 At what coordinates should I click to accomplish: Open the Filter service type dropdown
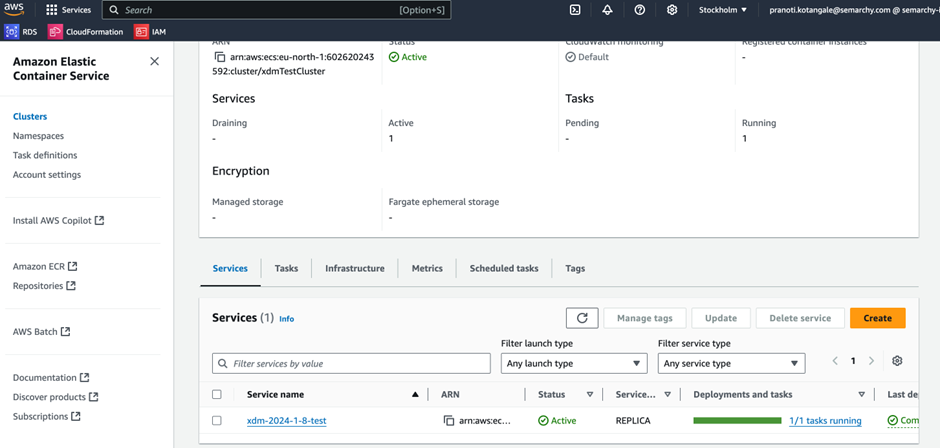pos(731,363)
